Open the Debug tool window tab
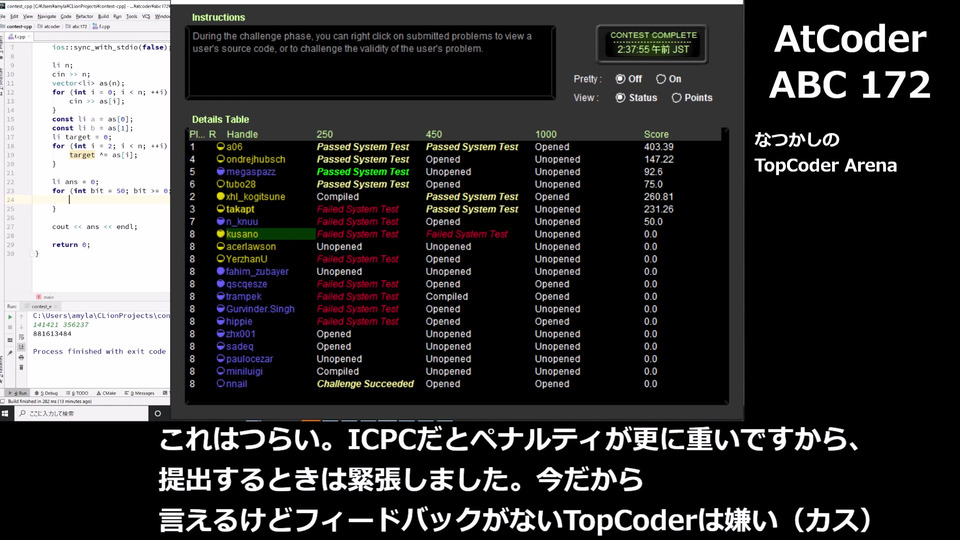Screen dimensions: 960x540 point(47,393)
